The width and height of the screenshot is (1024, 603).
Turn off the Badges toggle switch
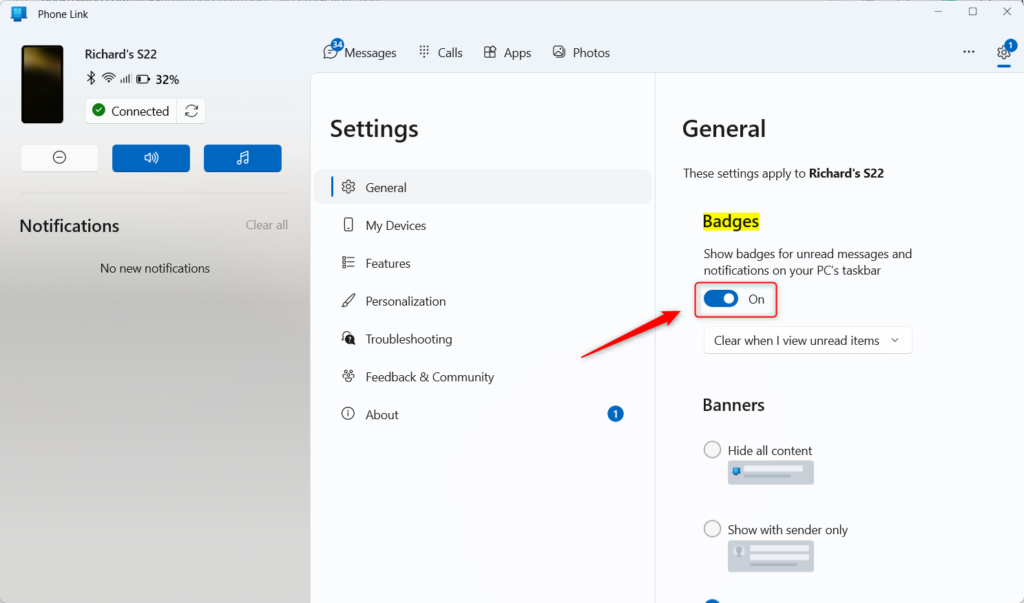[x=721, y=299]
